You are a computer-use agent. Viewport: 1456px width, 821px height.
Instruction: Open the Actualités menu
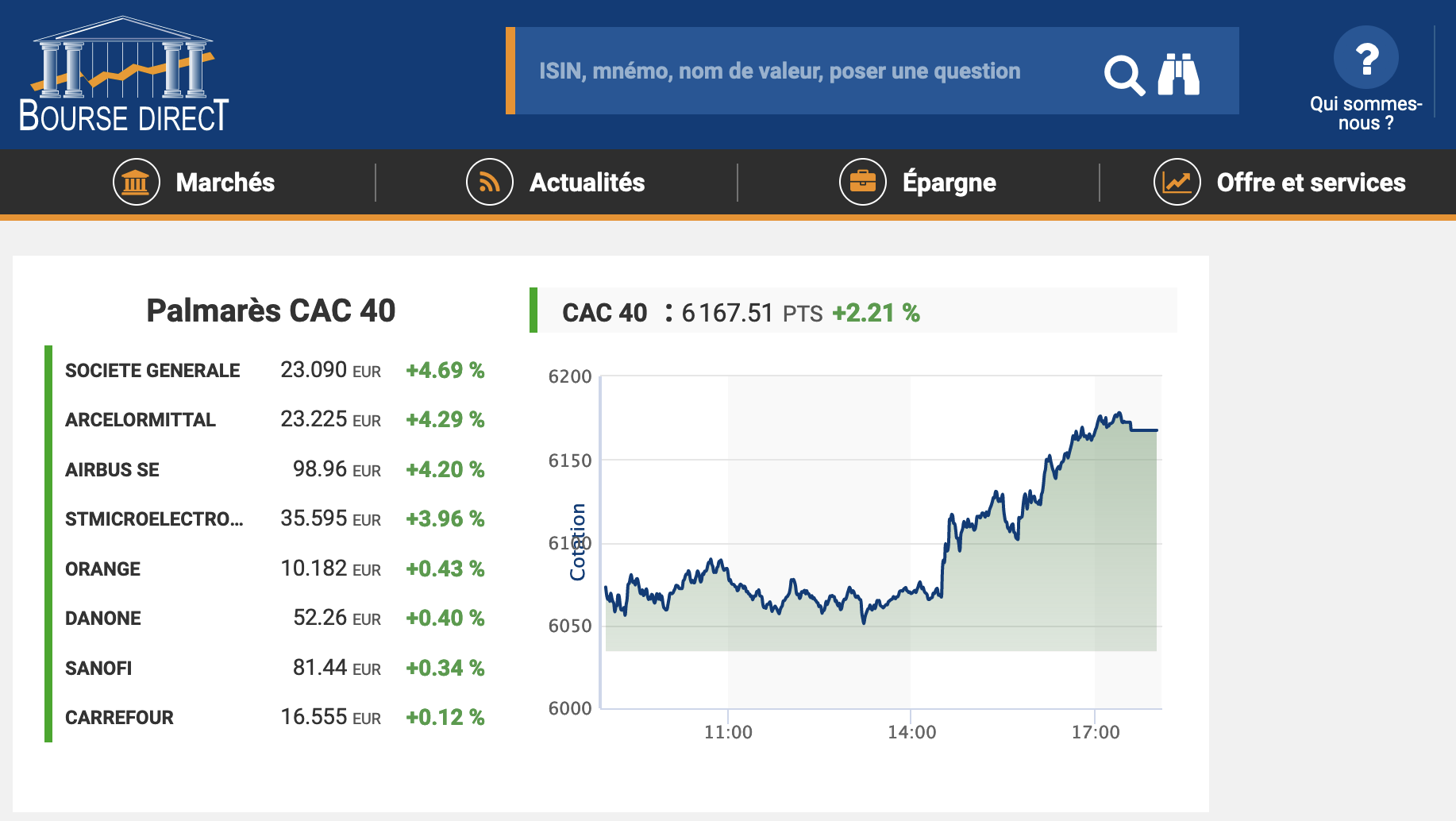587,183
